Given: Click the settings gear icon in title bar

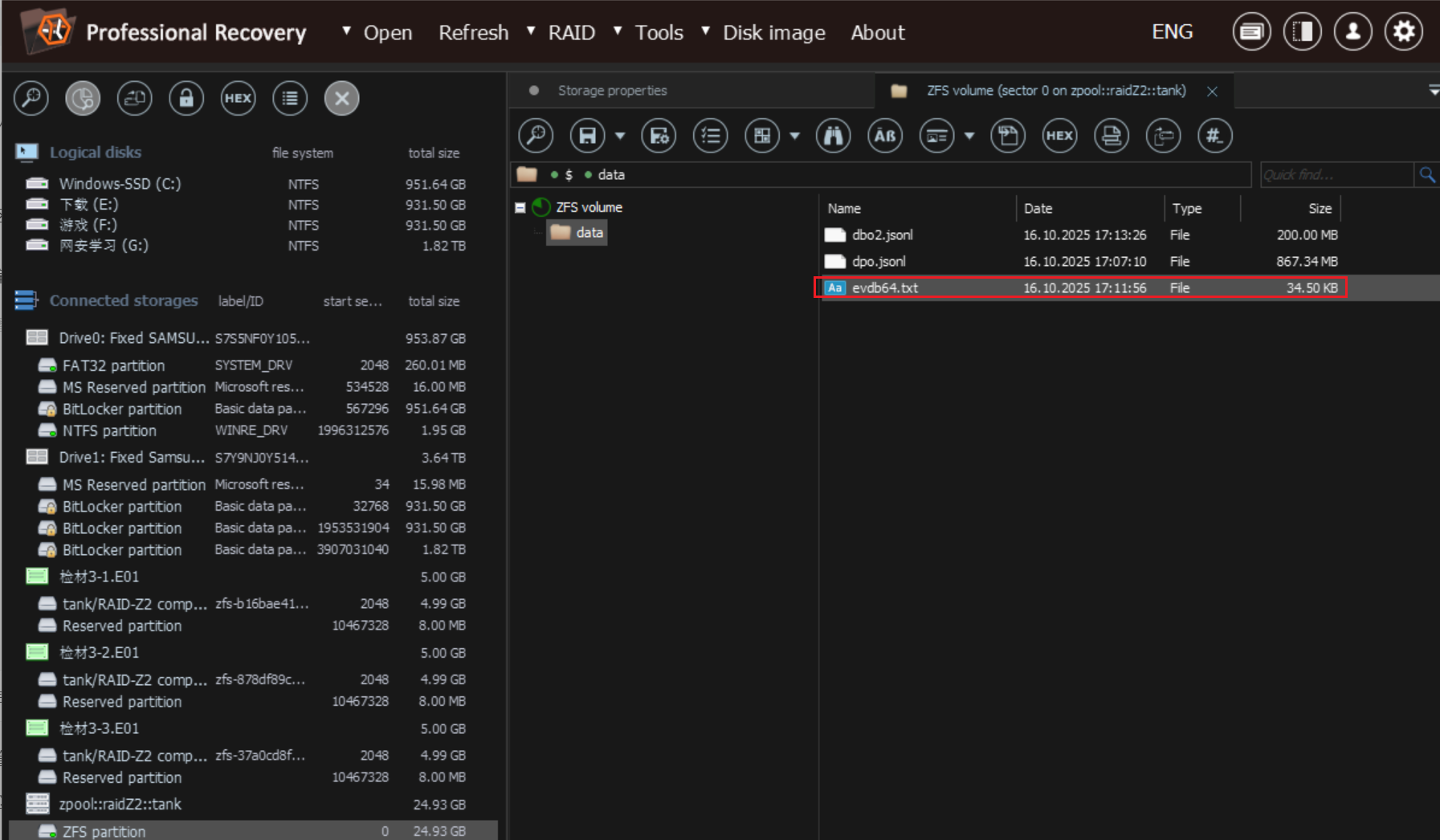Looking at the screenshot, I should pyautogui.click(x=1403, y=32).
